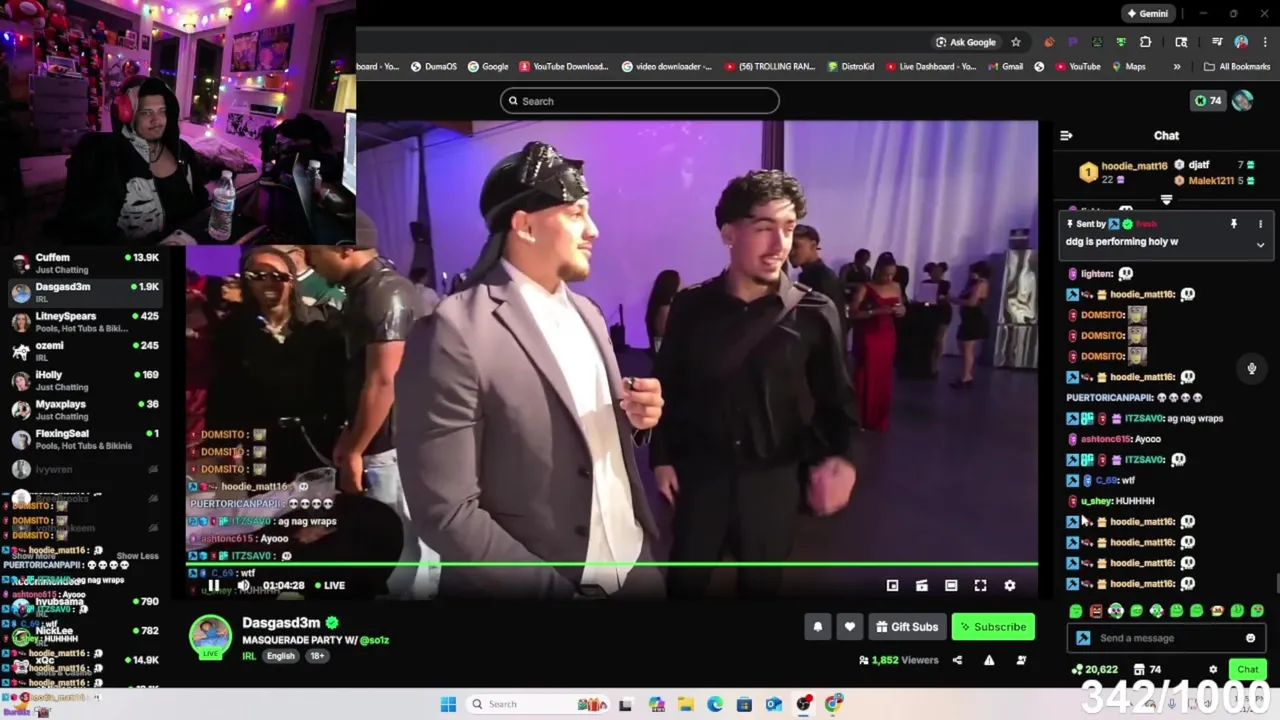This screenshot has width=1280, height=720.
Task: Open FlexingSeal channel from sidebar
Action: click(86, 439)
